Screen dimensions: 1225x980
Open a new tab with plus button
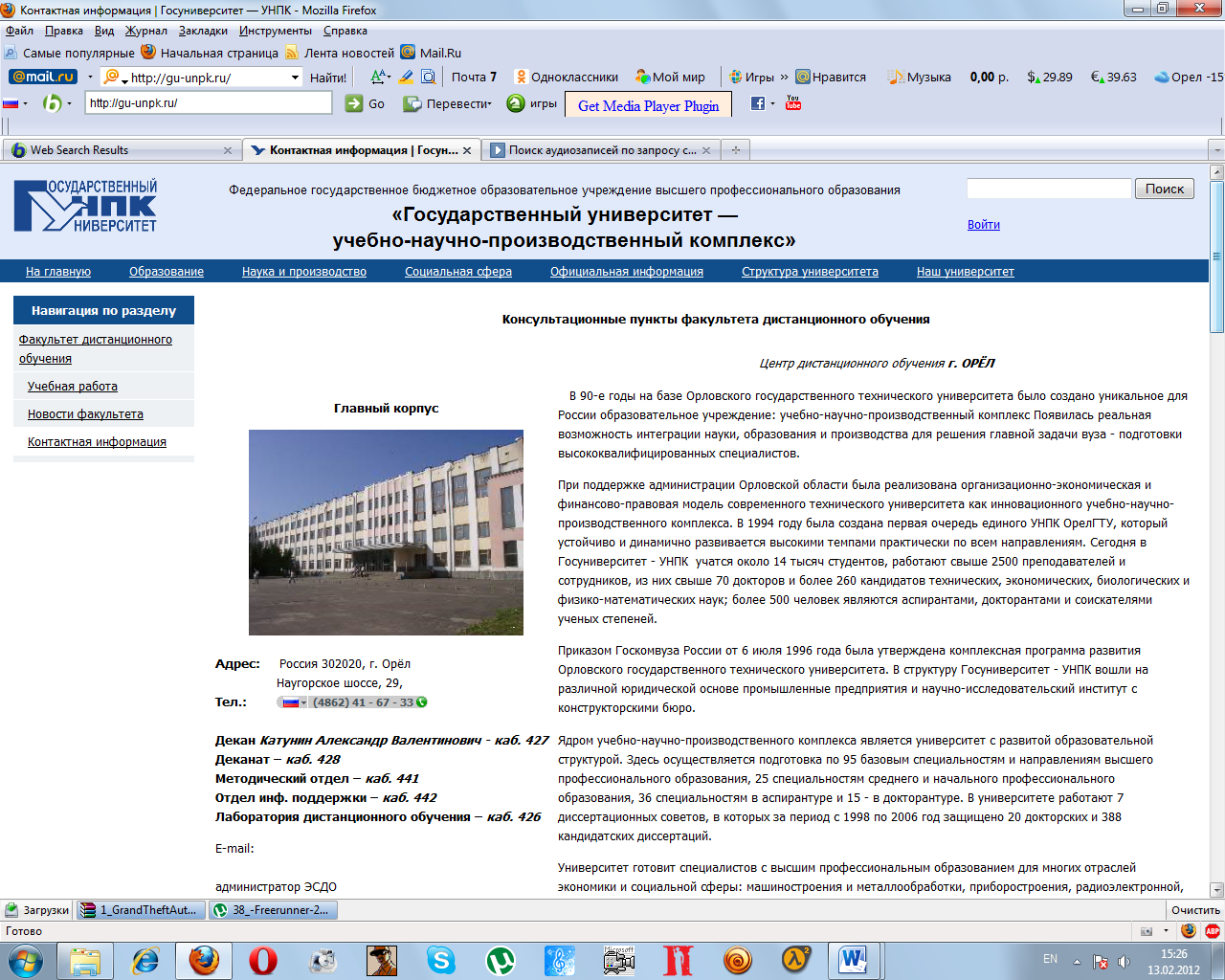[736, 150]
